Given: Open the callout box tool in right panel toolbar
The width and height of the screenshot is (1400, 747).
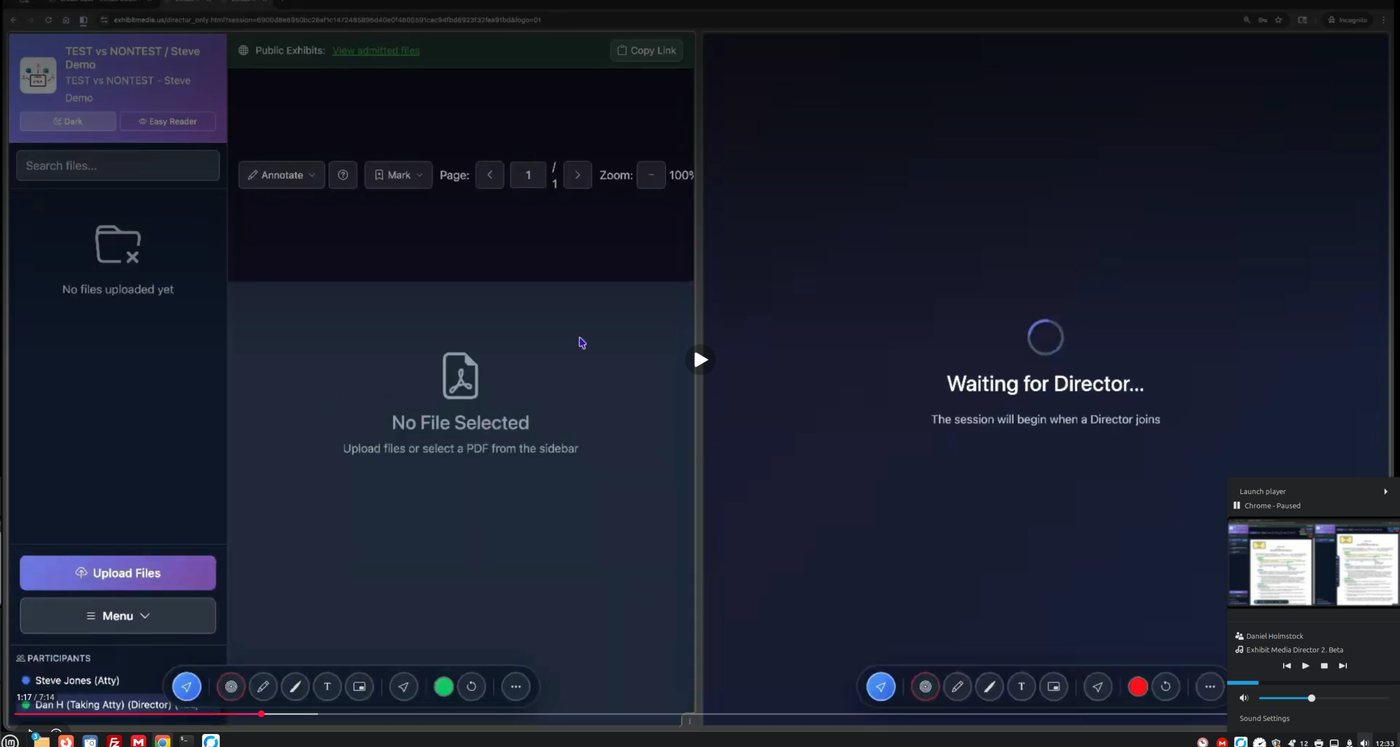Looking at the screenshot, I should tap(1053, 687).
